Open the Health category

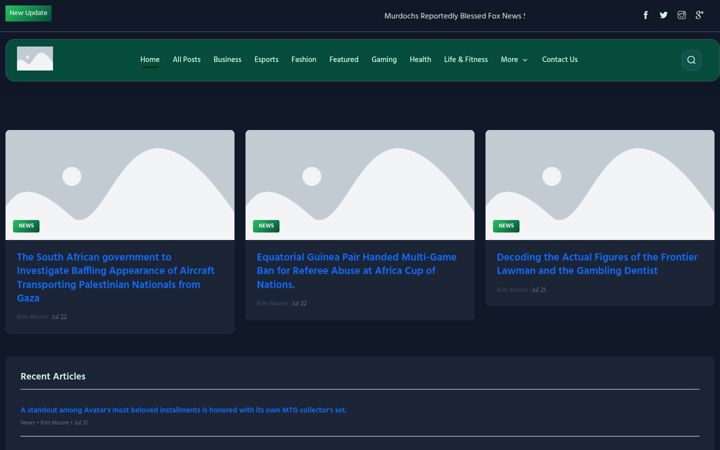(420, 59)
